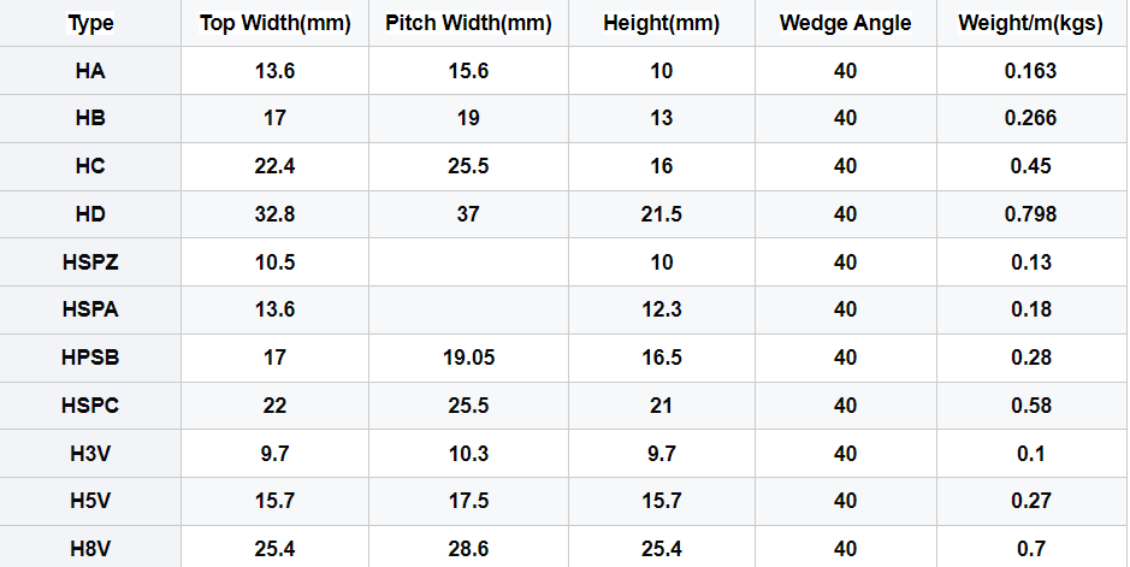Select the 12.3 height cell for HSPA
The width and height of the screenshot is (1130, 567).
(662, 310)
